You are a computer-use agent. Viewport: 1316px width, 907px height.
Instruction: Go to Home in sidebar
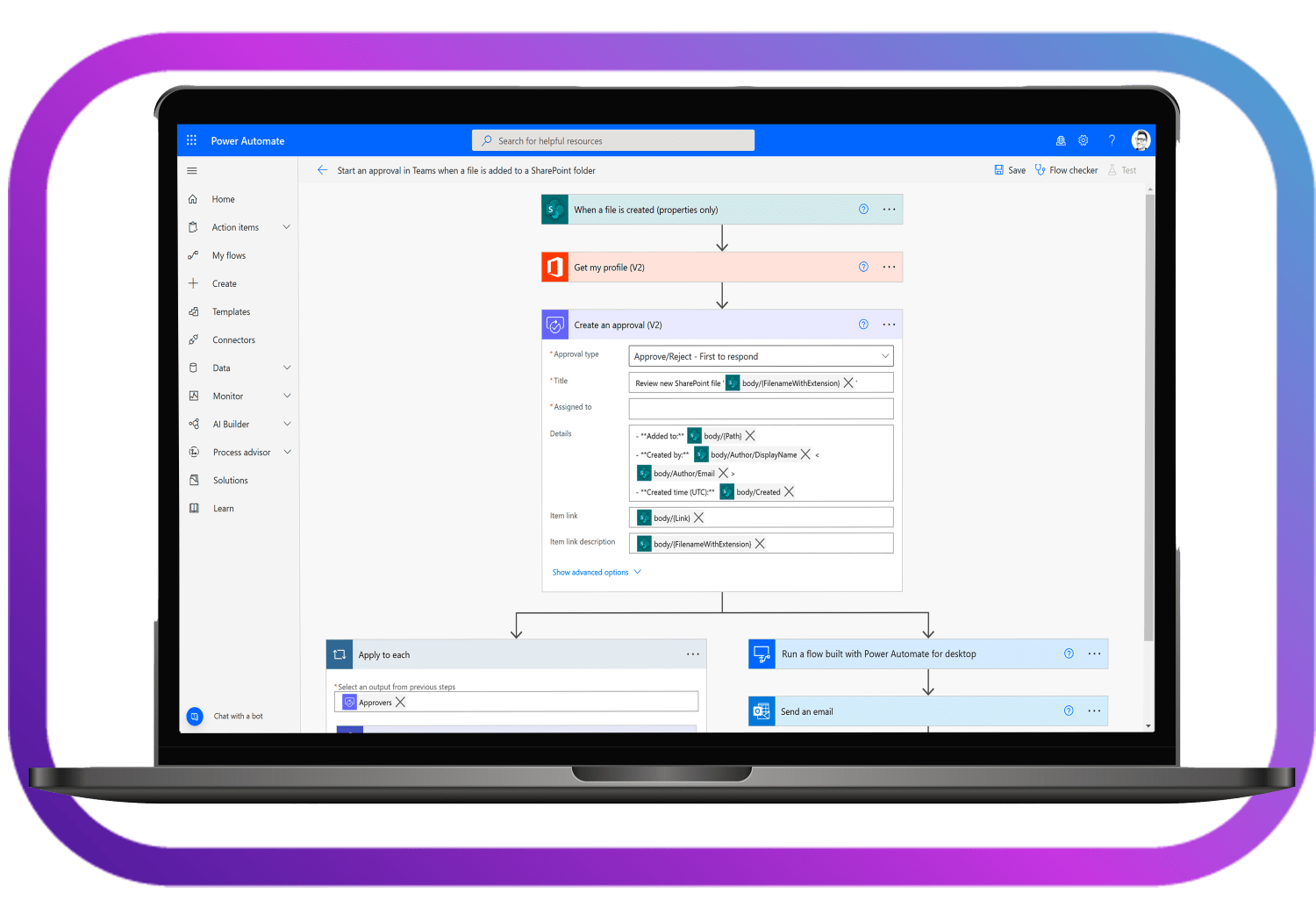(223, 199)
